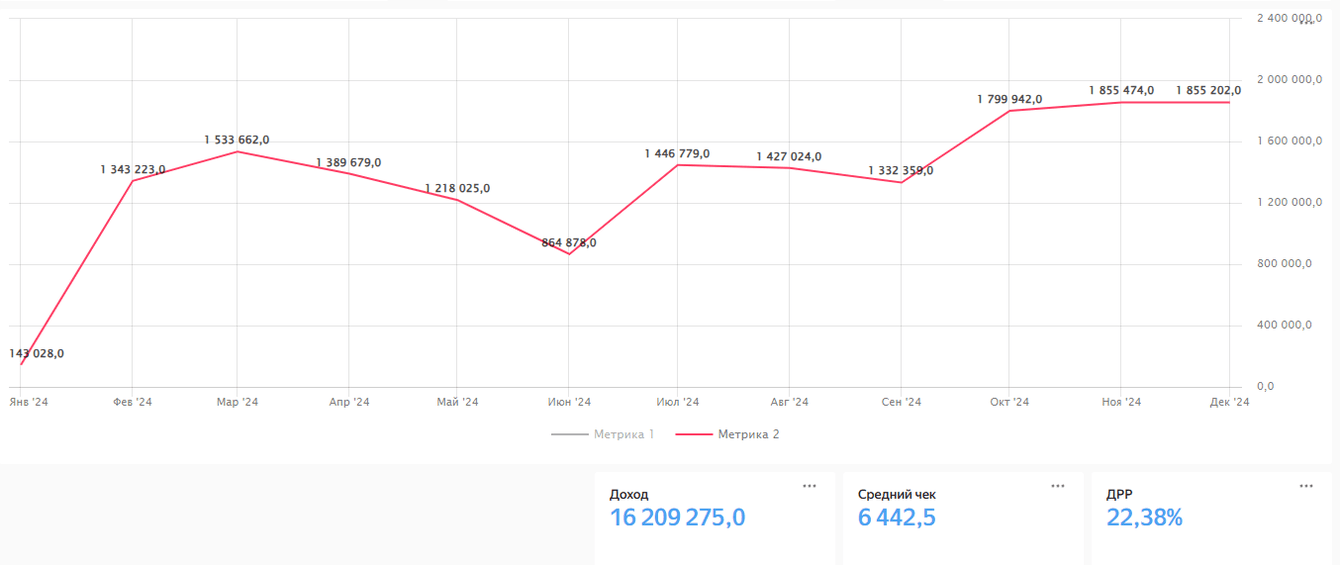Open the ДРР widget options menu
The width and height of the screenshot is (1340, 565).
(1306, 486)
